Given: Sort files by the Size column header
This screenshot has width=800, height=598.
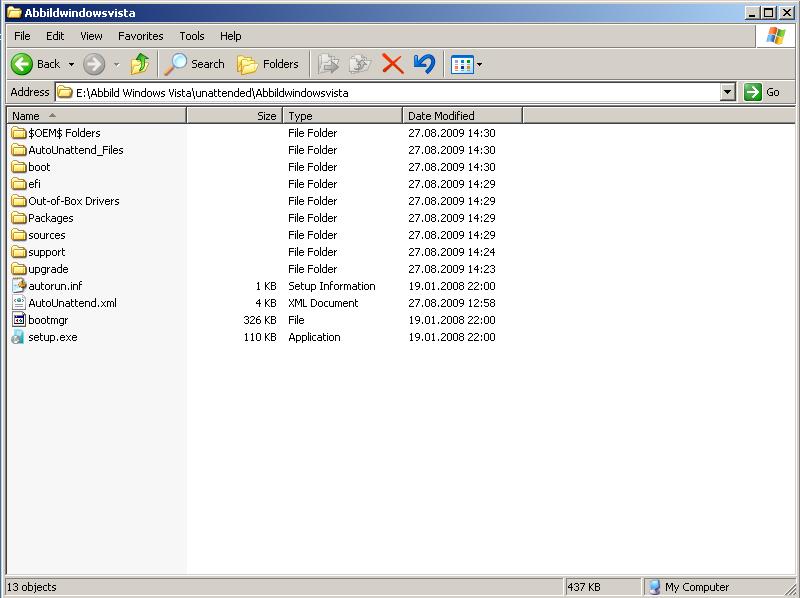Looking at the screenshot, I should tap(235, 116).
